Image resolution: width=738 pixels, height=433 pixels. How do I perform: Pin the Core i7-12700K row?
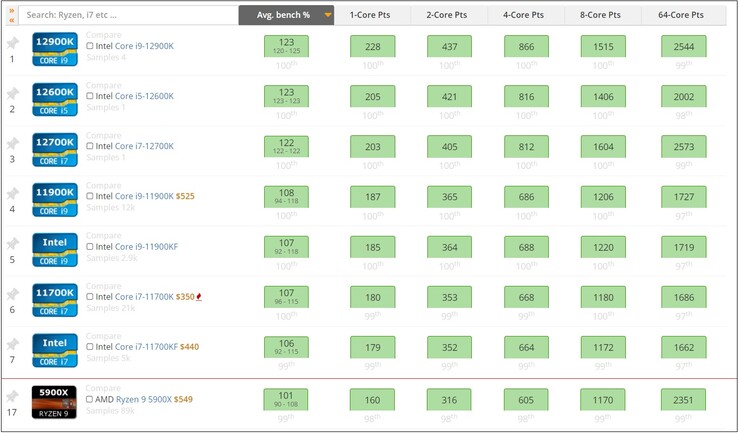click(13, 144)
